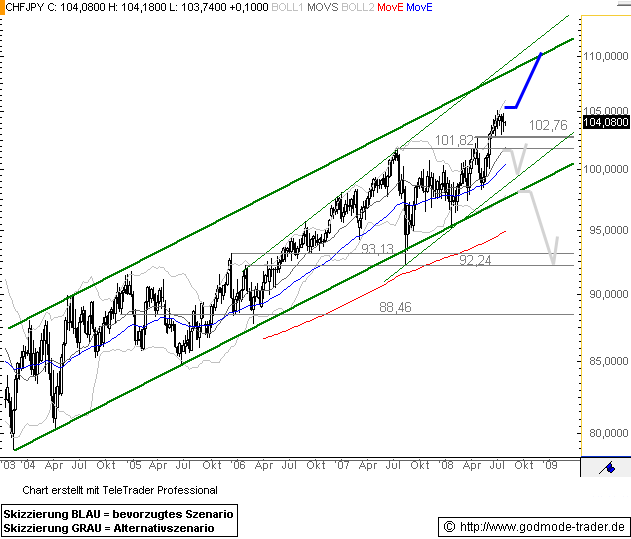Select the BOLL1 indicator label

[x=287, y=7]
